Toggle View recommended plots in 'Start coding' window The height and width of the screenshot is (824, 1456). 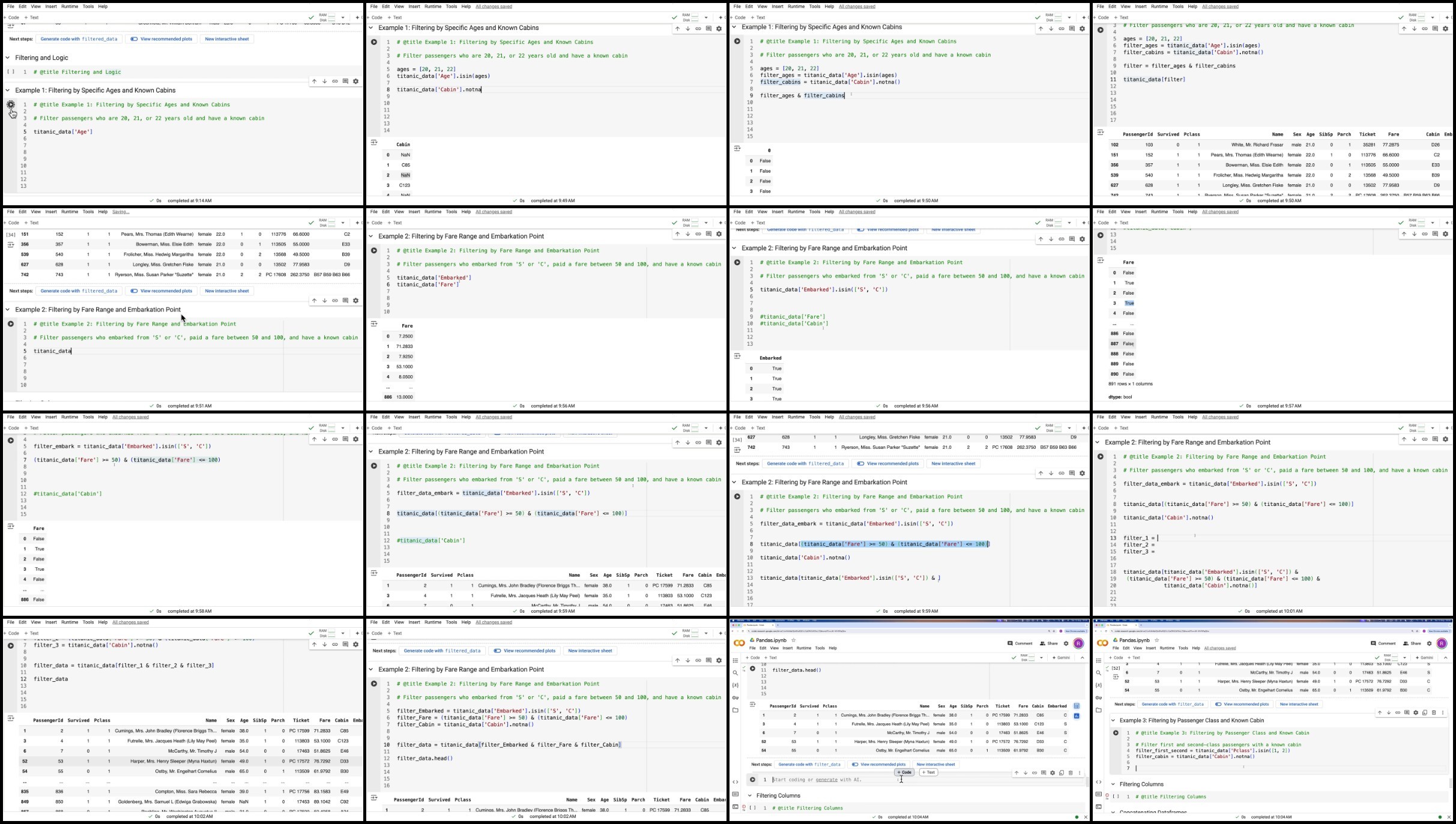pos(878,764)
